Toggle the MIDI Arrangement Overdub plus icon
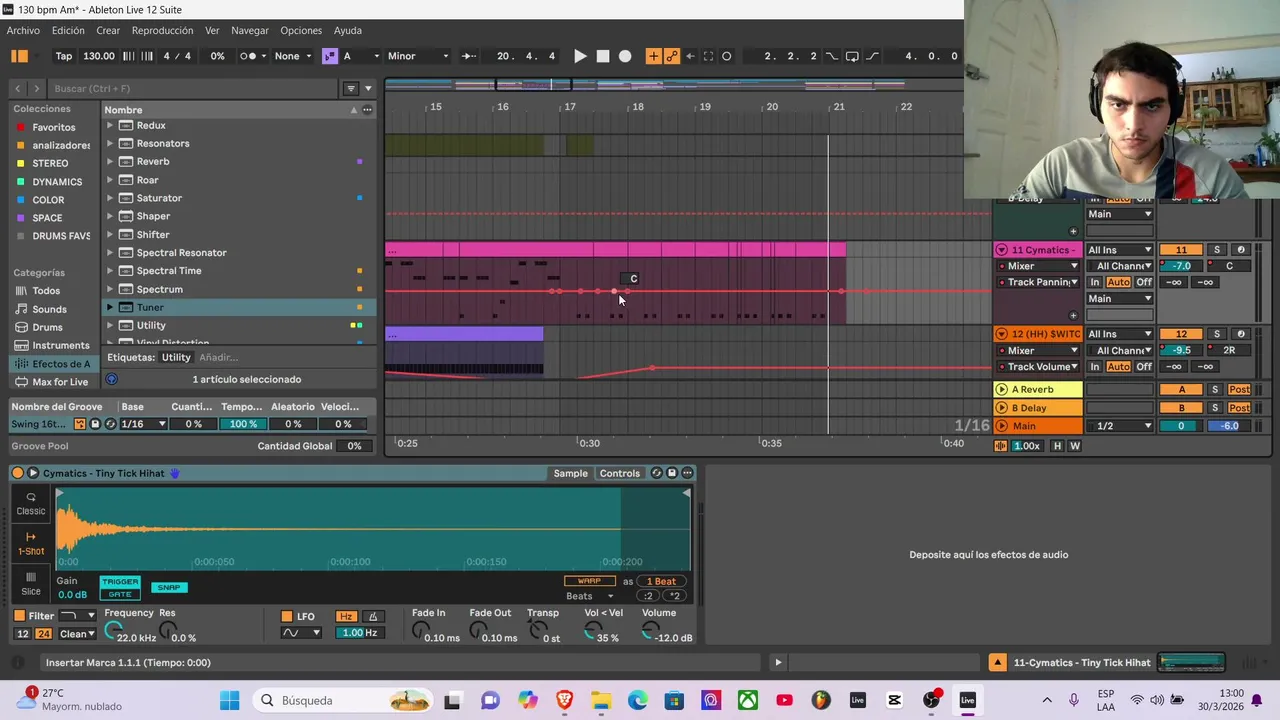Image resolution: width=1280 pixels, height=720 pixels. [x=653, y=56]
